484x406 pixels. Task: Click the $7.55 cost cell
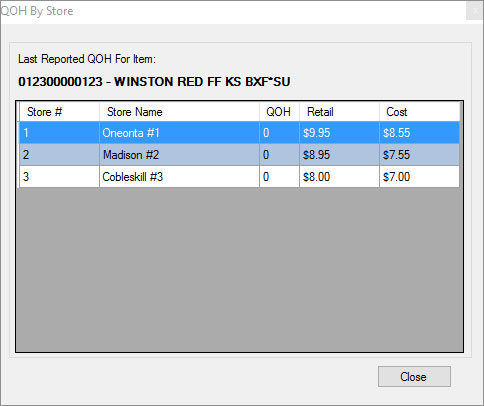(x=419, y=155)
